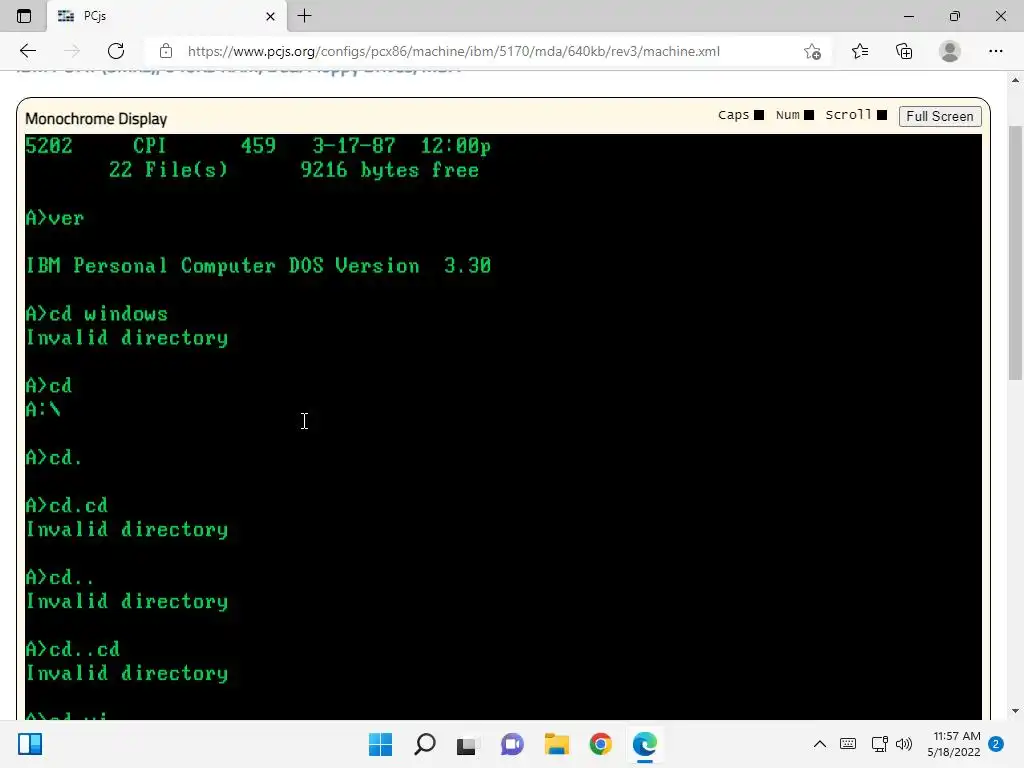Click the scrollbar down arrow
1024x768 pixels.
coord(1014,711)
